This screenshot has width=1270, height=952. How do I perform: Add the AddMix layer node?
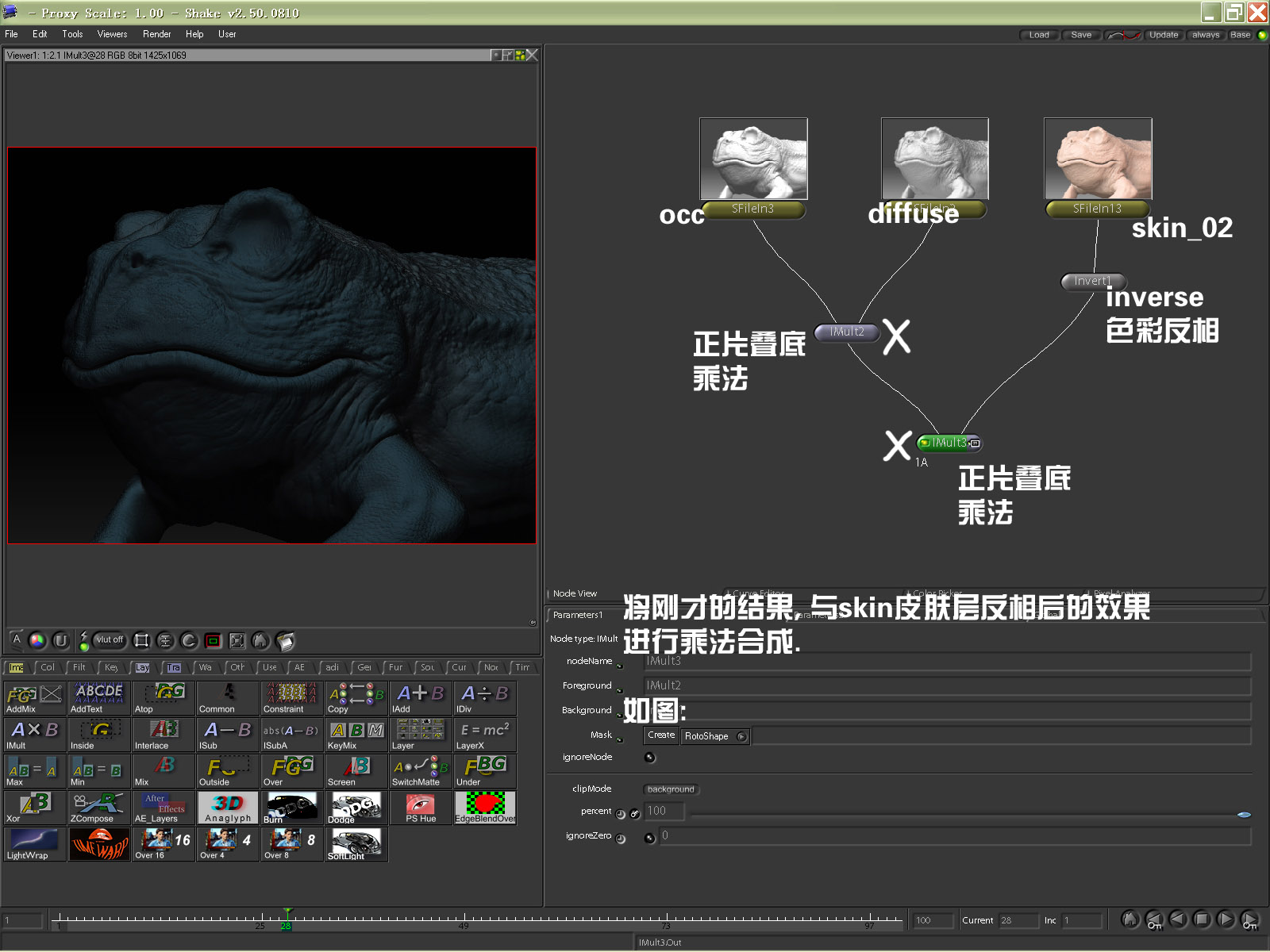click(x=34, y=698)
